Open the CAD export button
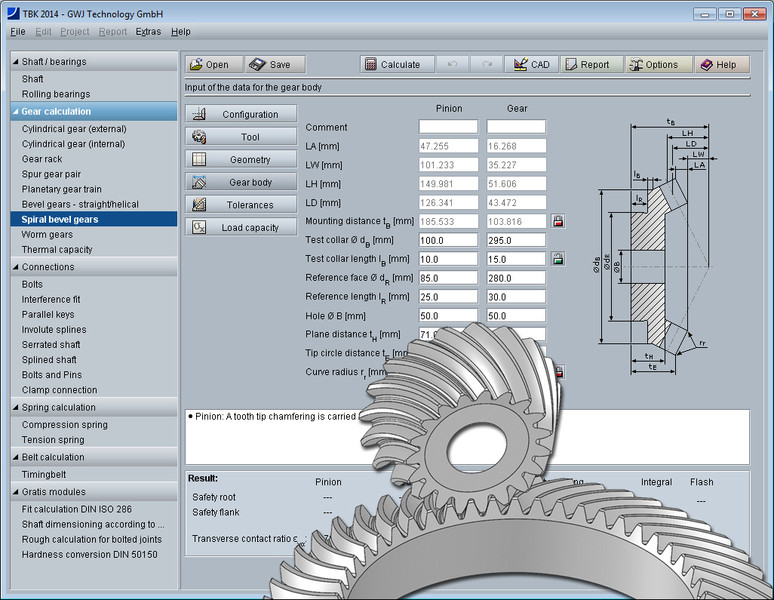 point(531,64)
